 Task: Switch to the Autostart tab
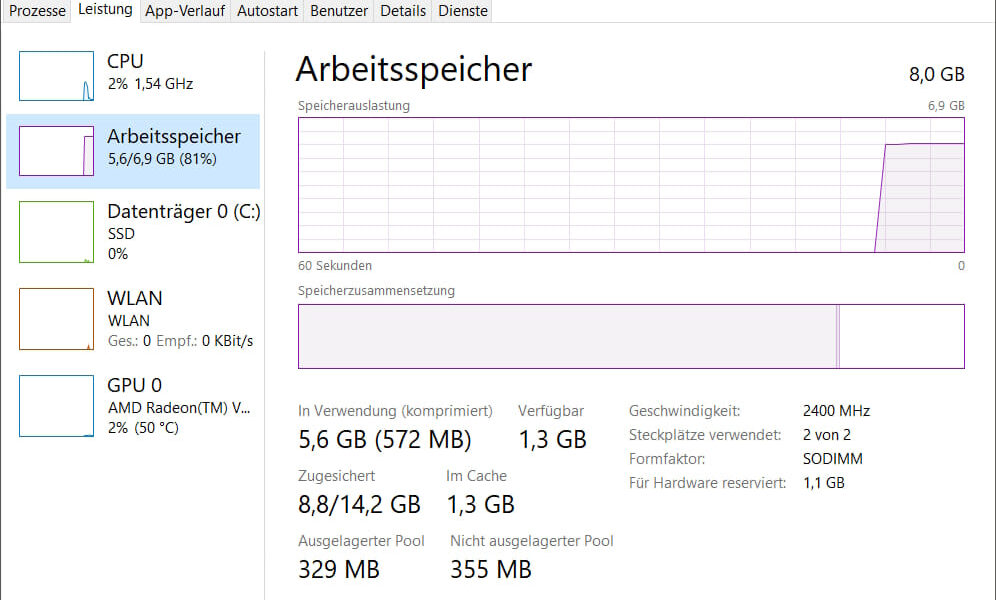[266, 10]
